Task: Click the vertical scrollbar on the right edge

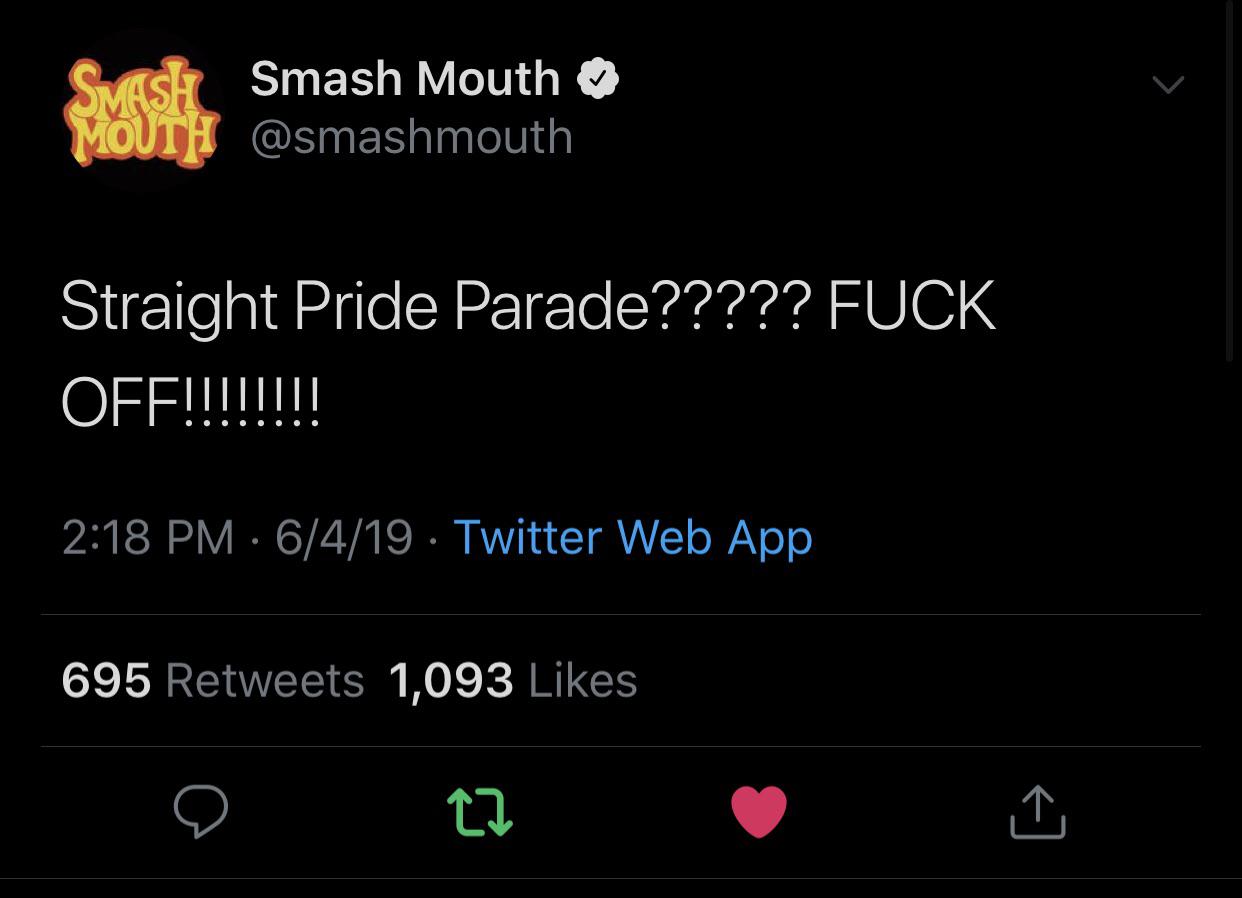Action: [1230, 180]
